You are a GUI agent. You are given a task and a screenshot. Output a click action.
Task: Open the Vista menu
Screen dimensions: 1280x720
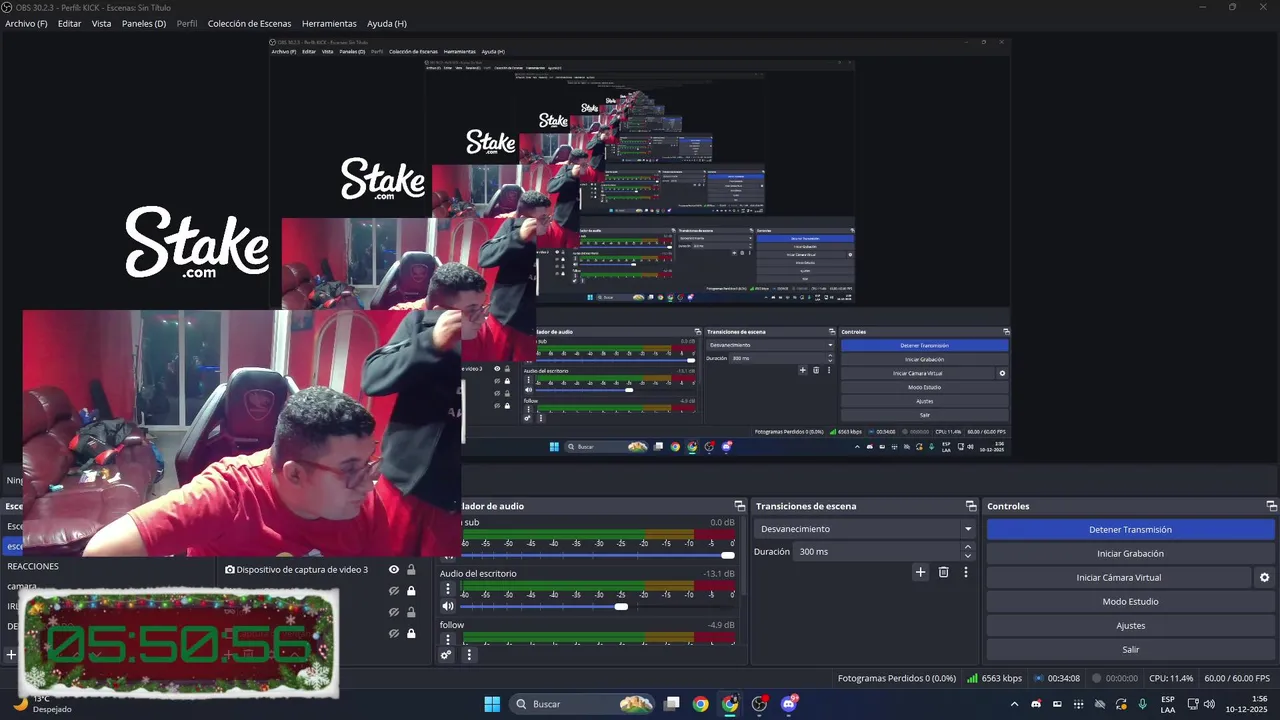click(x=101, y=23)
